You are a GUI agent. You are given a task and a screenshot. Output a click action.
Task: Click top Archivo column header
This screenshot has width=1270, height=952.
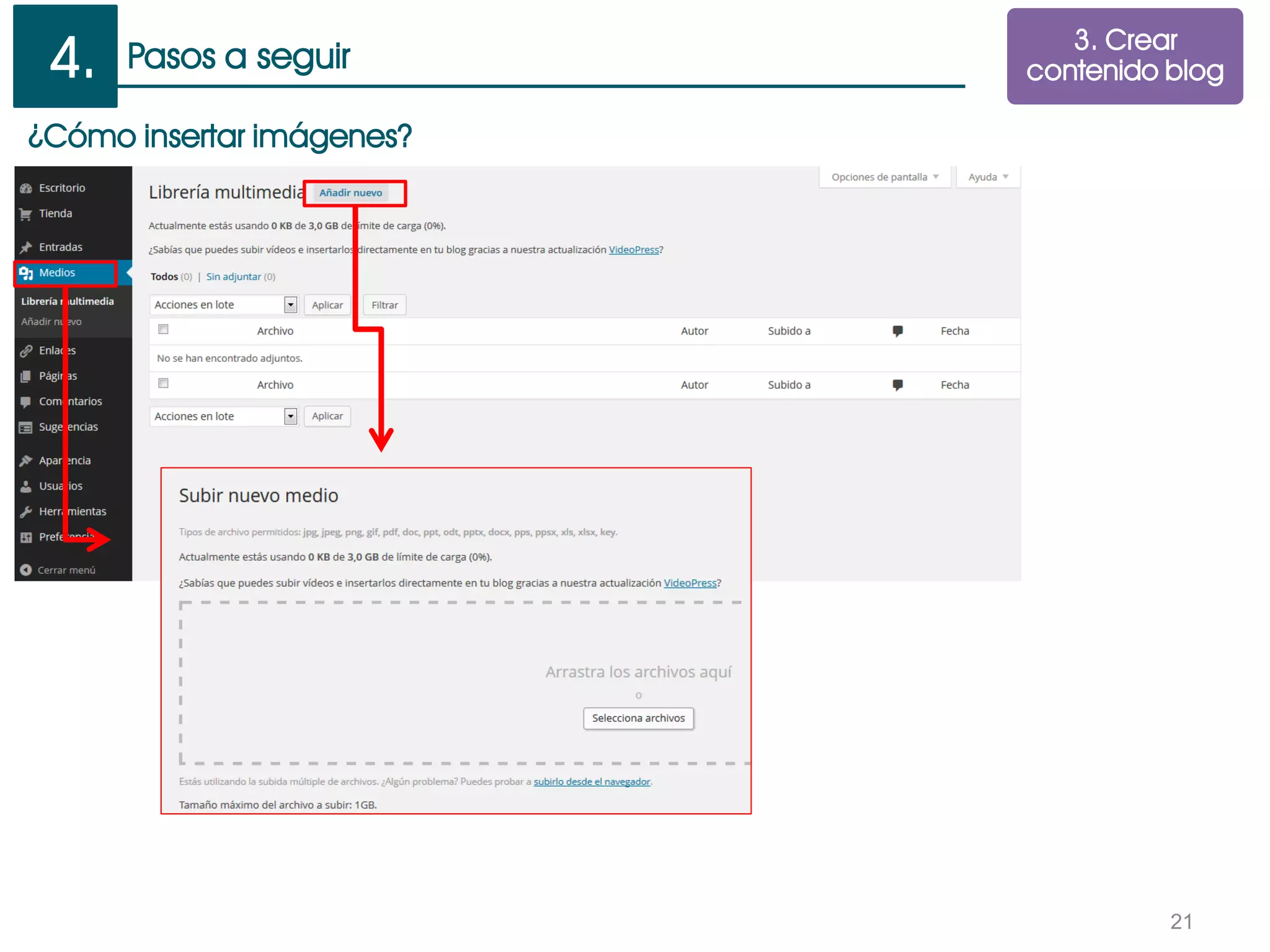[275, 332]
